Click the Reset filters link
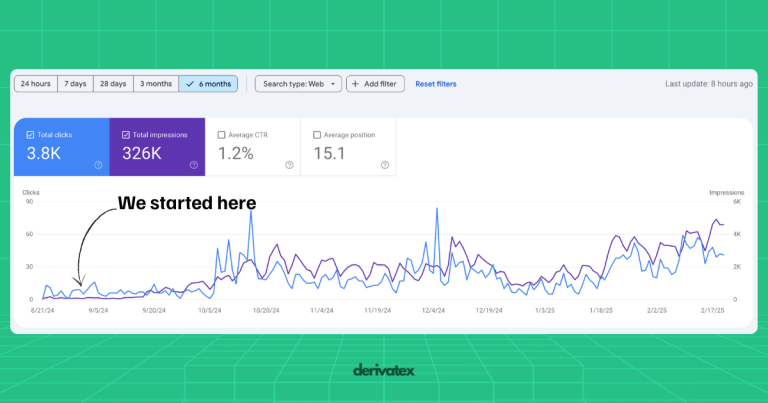The image size is (768, 403). point(436,84)
